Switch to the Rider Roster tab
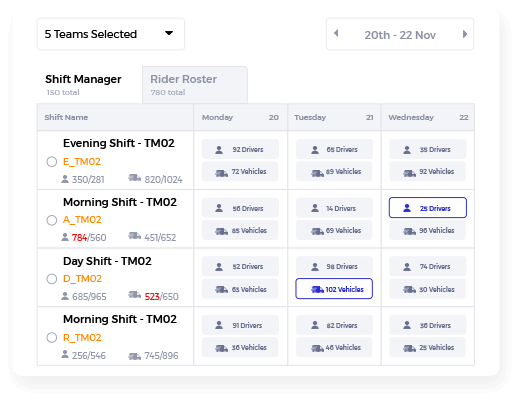The width and height of the screenshot is (520, 401). (x=195, y=85)
